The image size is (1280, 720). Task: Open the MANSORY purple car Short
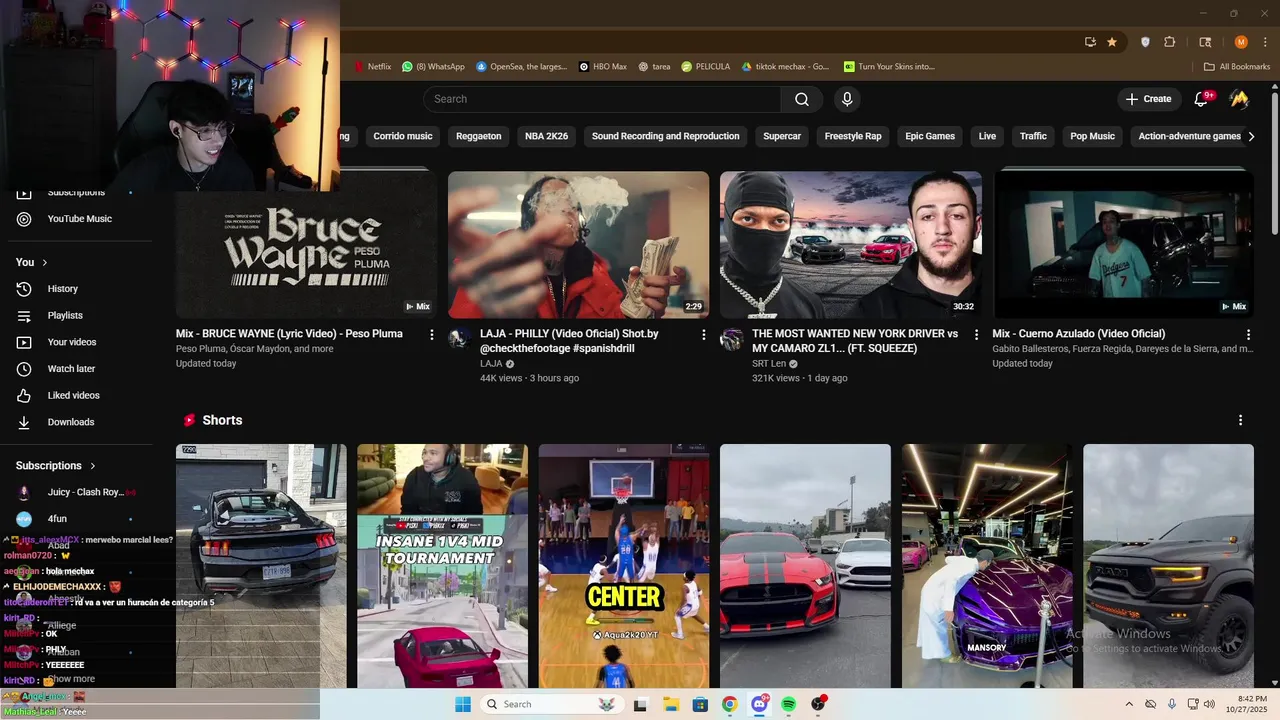click(x=987, y=566)
